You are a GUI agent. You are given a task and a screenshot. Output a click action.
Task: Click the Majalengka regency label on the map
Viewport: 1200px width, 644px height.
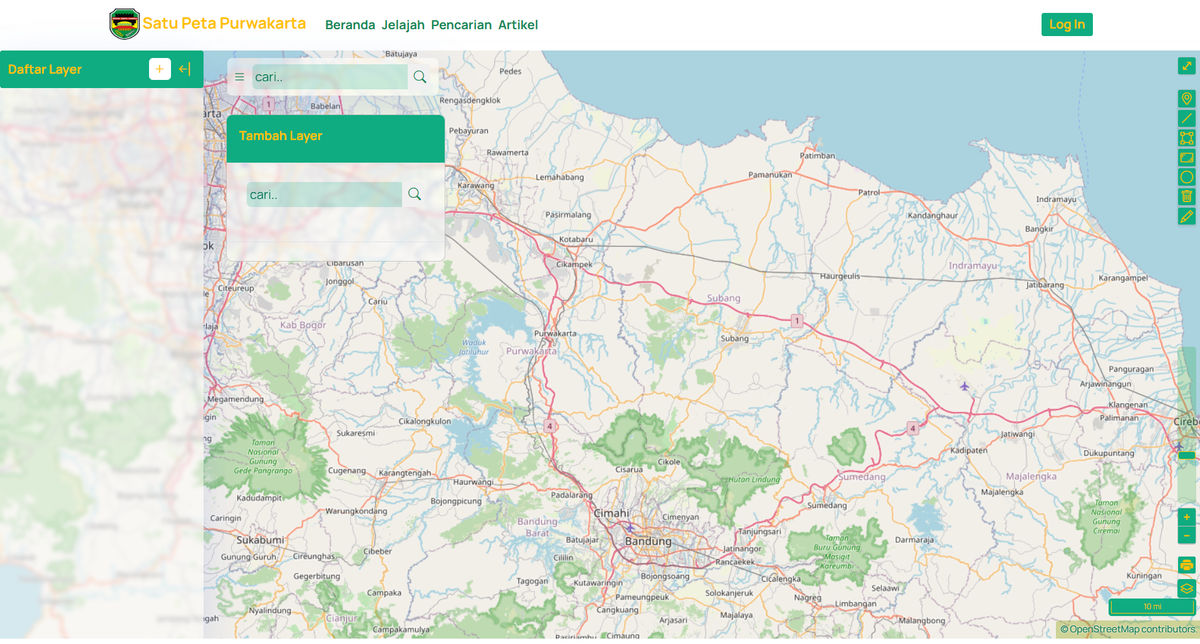coord(1031,476)
